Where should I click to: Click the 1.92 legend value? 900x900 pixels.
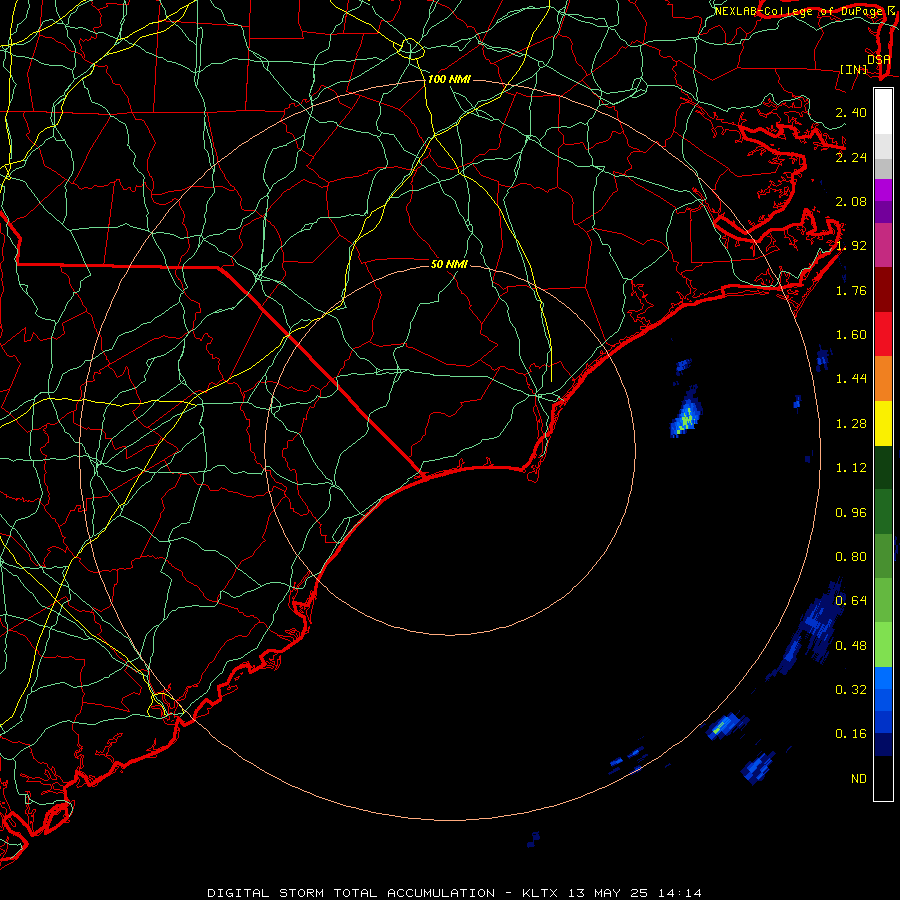point(851,246)
